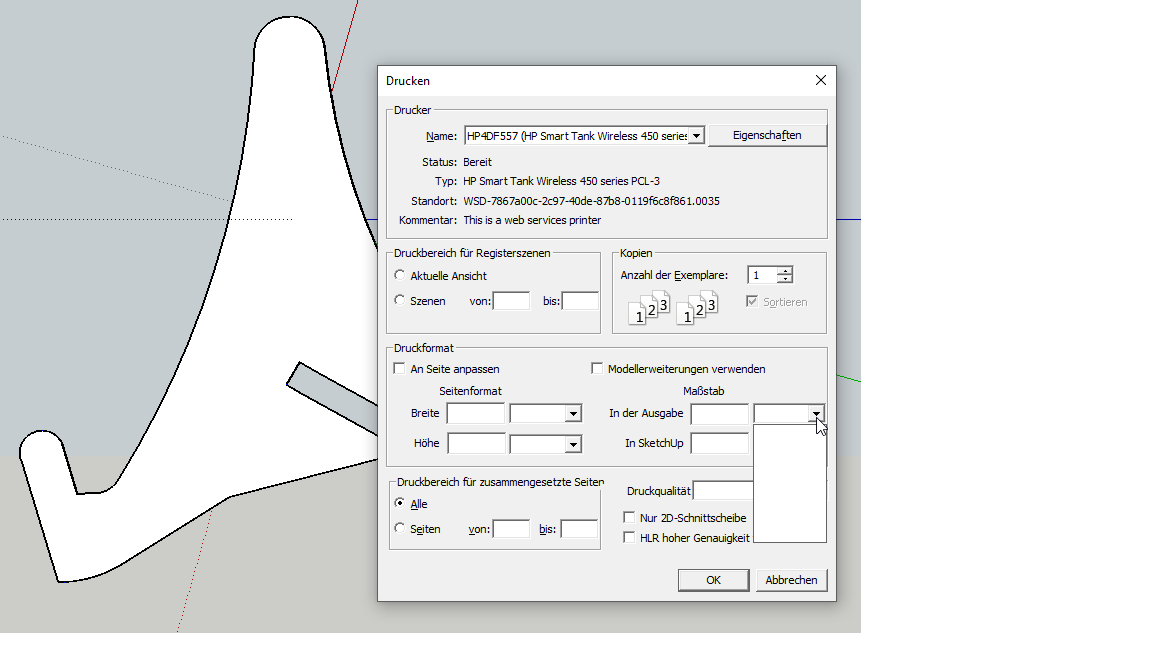The image size is (1152, 648).
Task: Click the Szenen bis input field
Action: pyautogui.click(x=580, y=301)
